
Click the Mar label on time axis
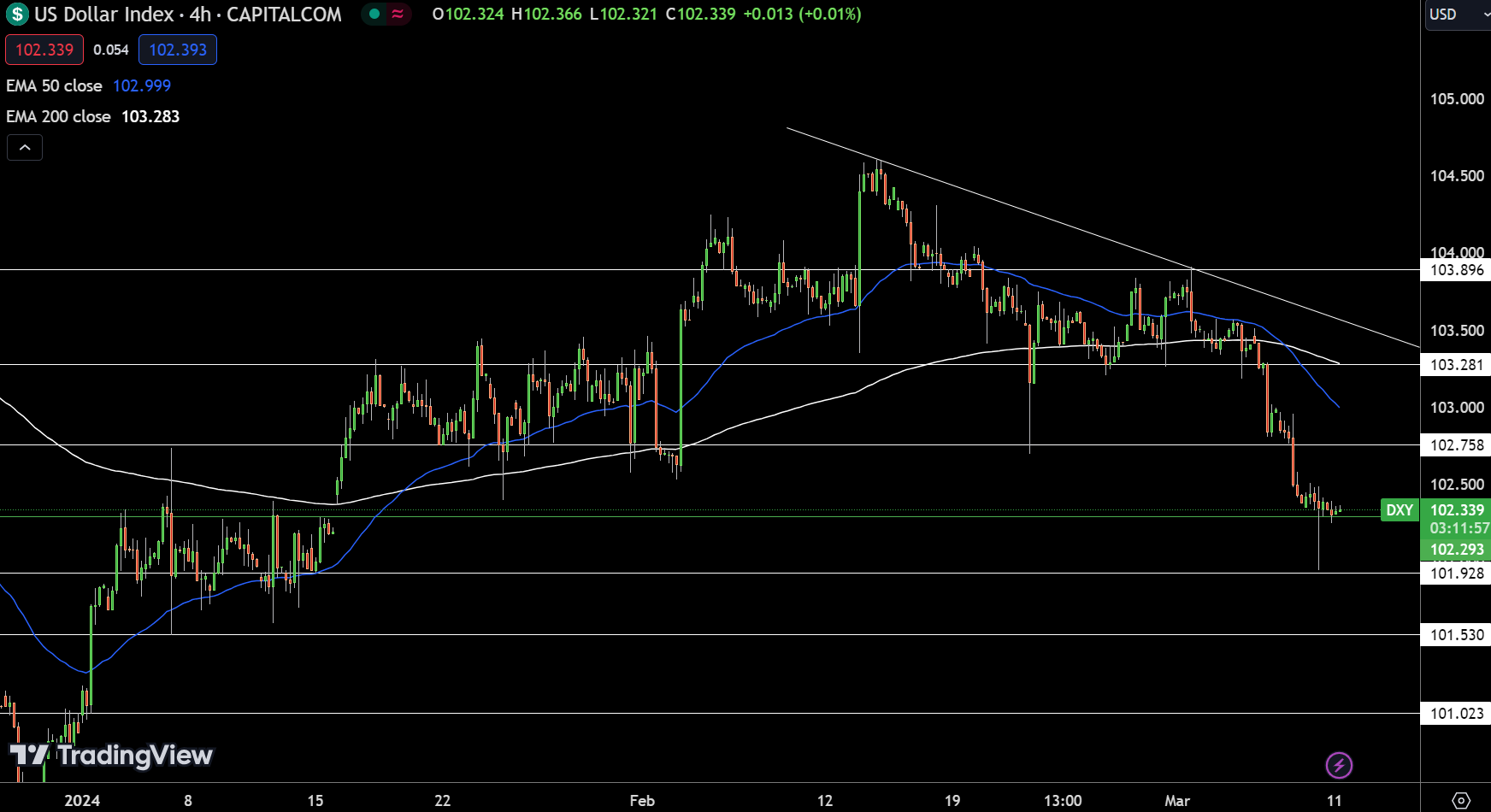point(1177,801)
